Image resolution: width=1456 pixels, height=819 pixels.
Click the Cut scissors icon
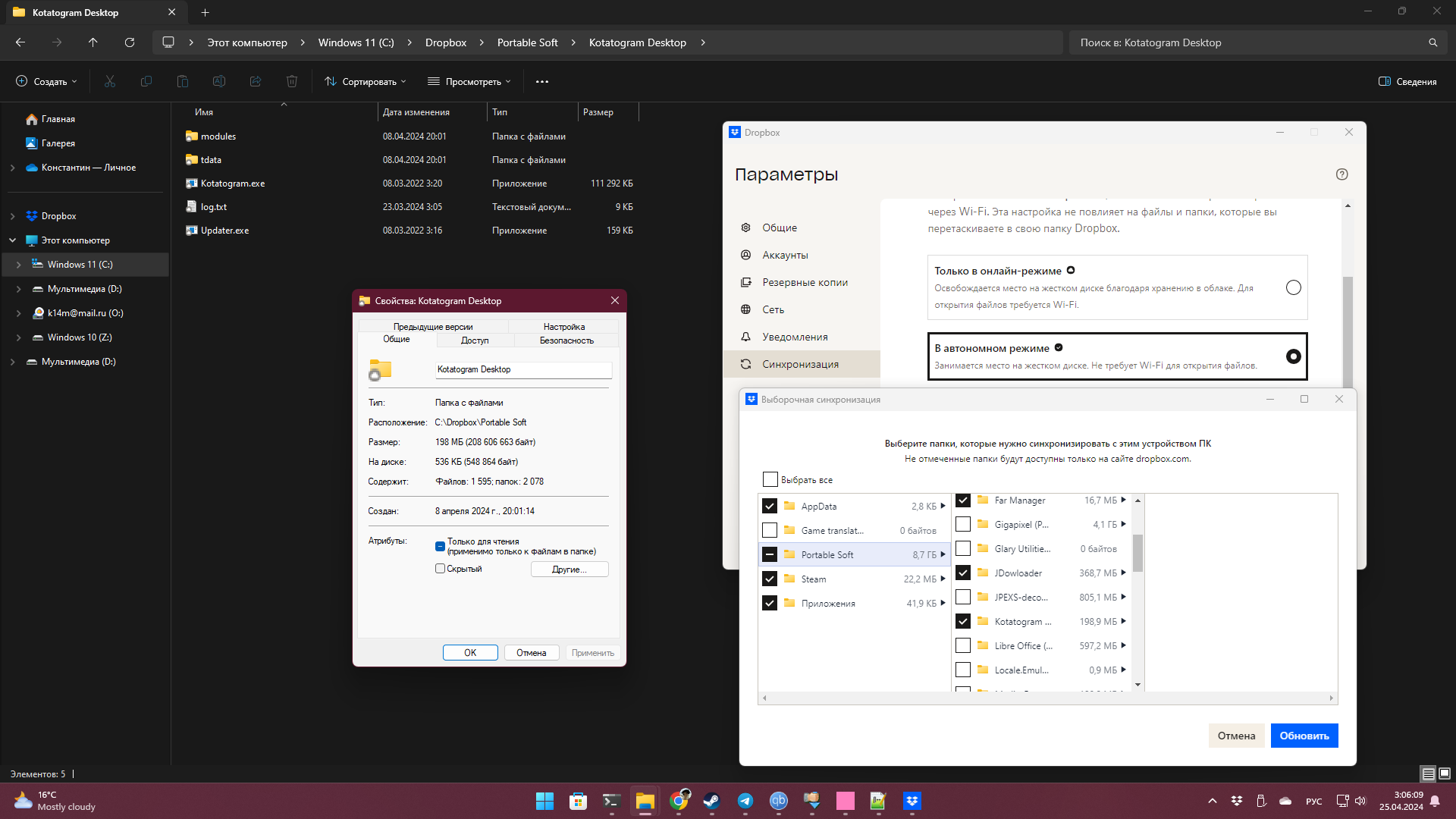point(110,81)
